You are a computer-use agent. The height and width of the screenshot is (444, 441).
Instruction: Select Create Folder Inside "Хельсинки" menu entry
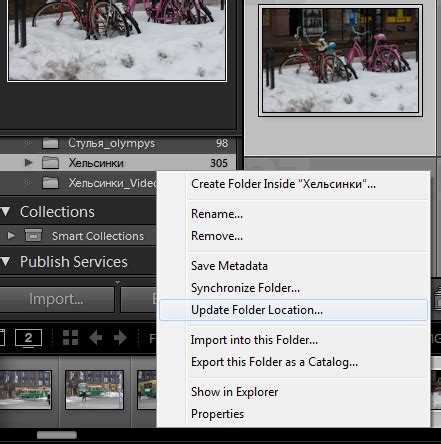[293, 184]
